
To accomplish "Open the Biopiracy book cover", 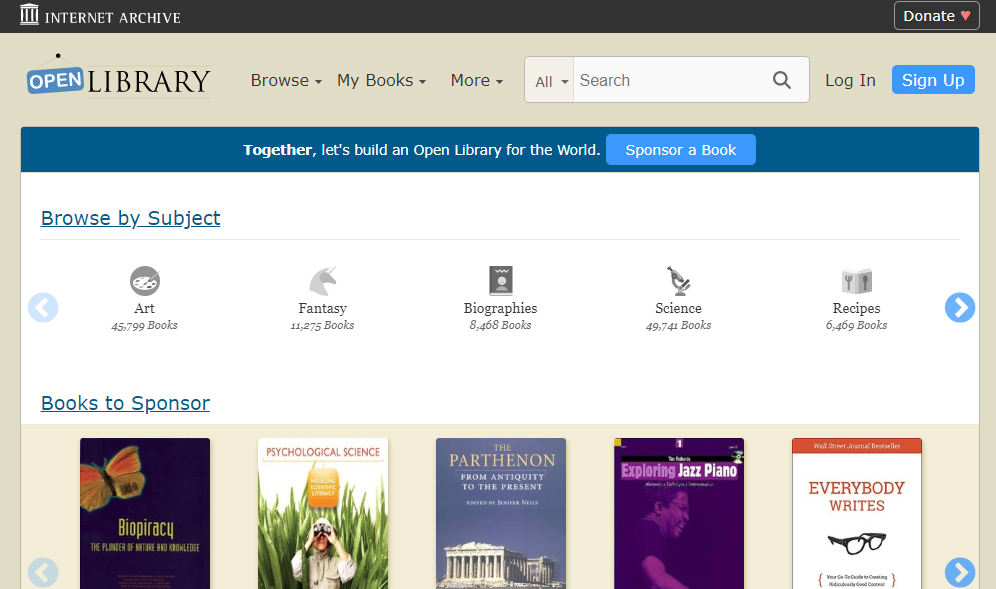I will (145, 513).
